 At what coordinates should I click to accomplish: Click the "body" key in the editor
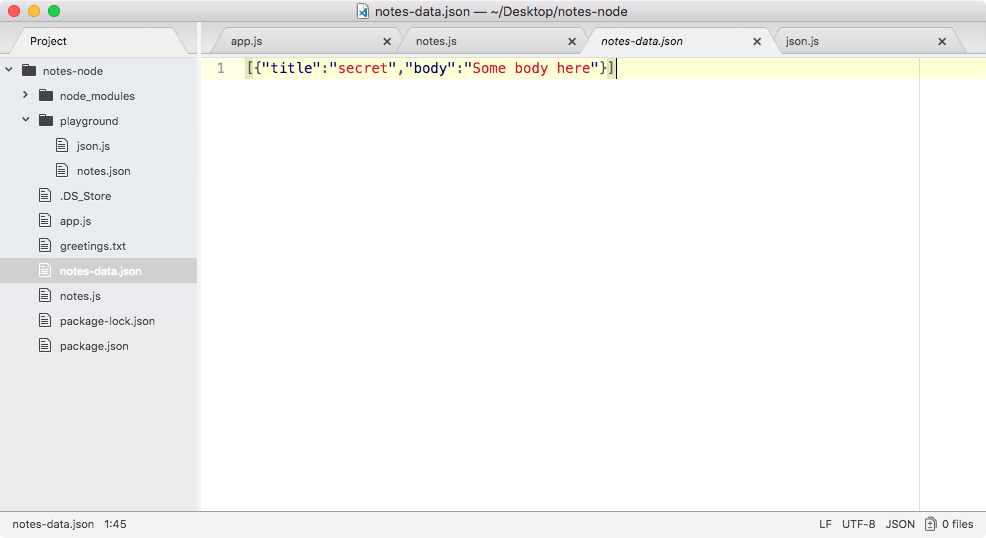[430, 68]
